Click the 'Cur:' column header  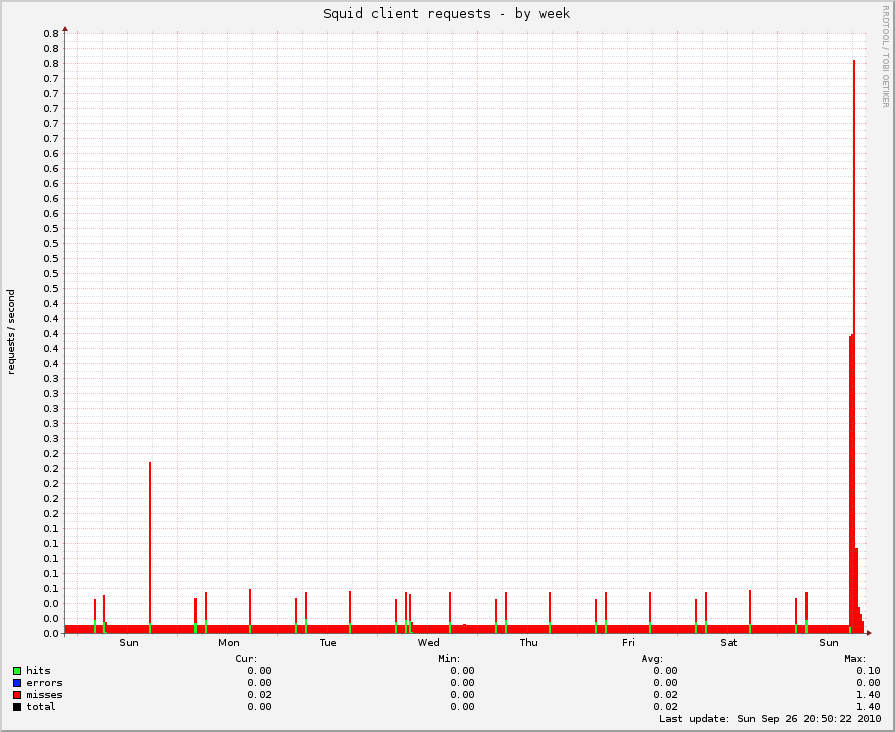click(247, 659)
